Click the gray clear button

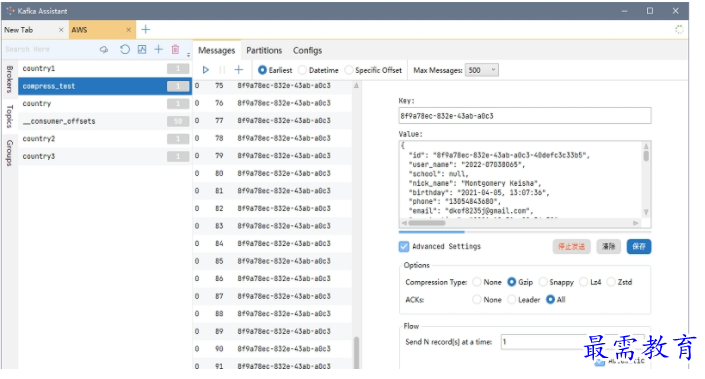point(608,246)
